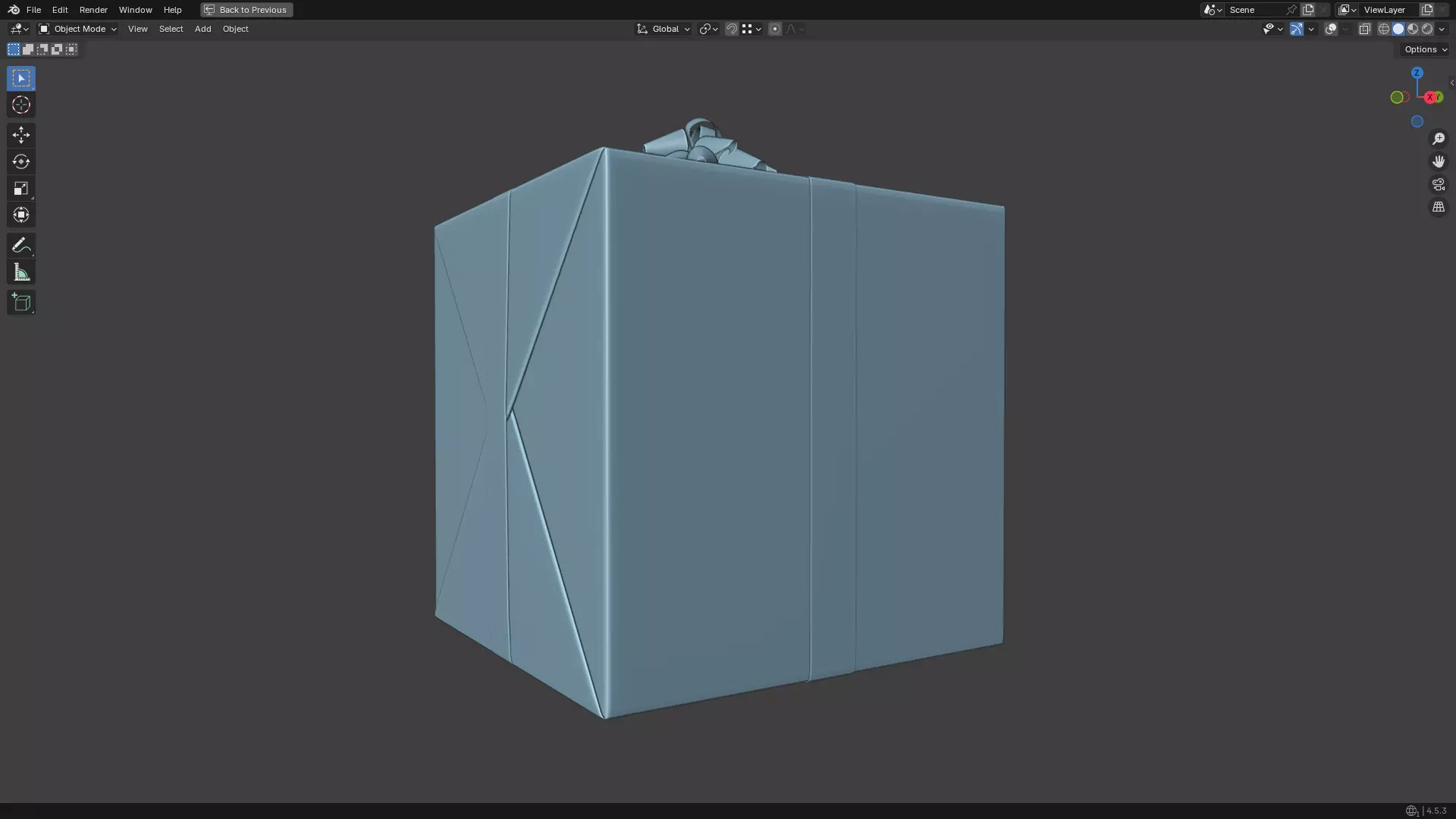
Task: Open the Render menu
Action: coord(93,10)
